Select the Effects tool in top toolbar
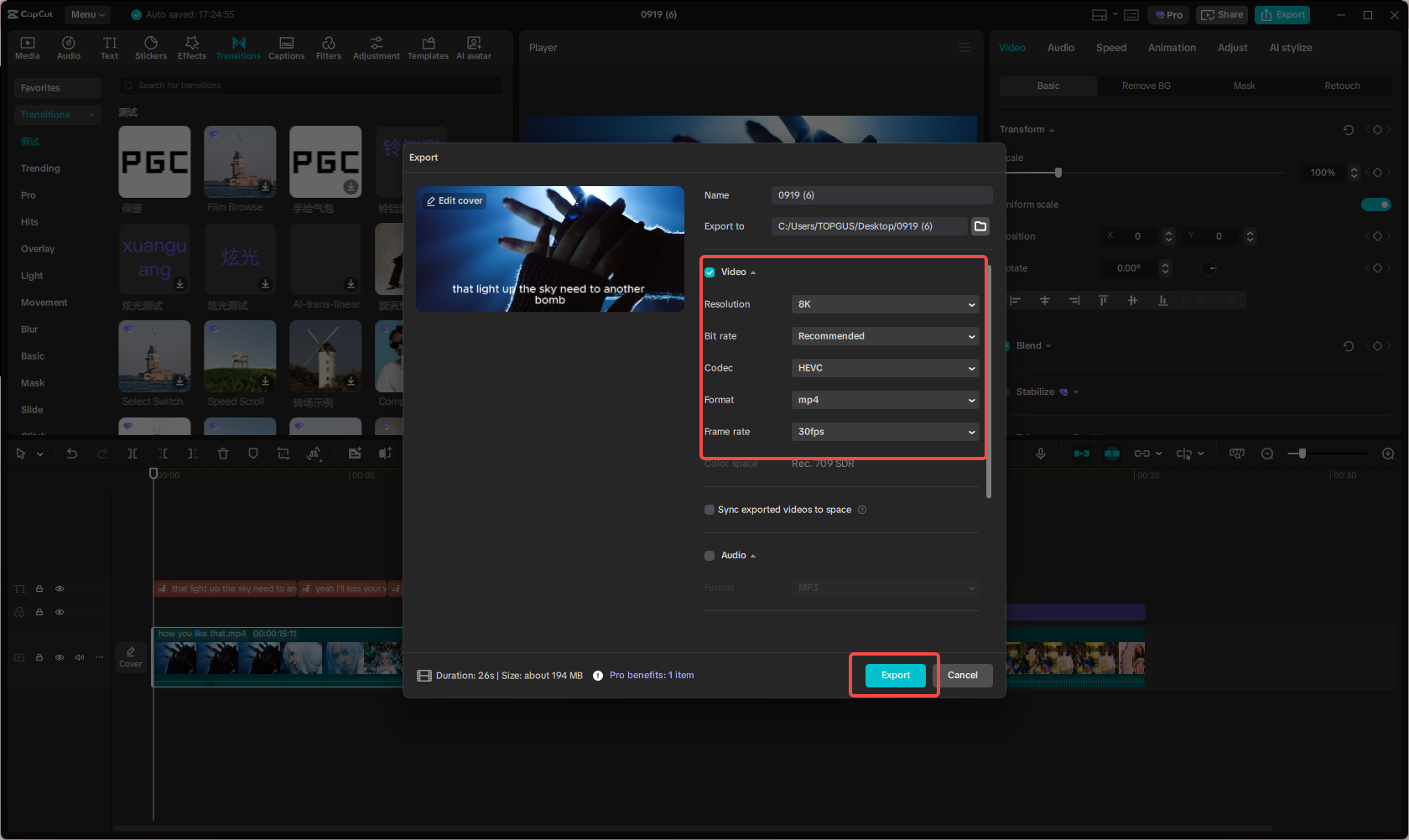Image resolution: width=1409 pixels, height=840 pixels. coord(192,47)
